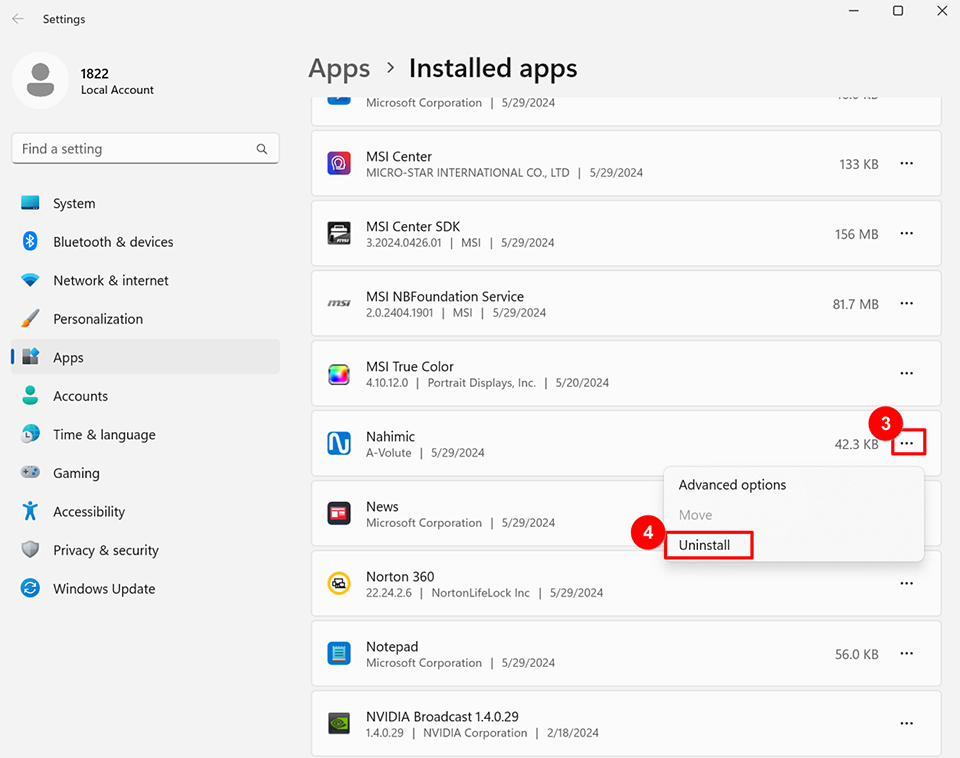Click the Time & language globe icon
Viewport: 960px width, 758px height.
(x=30, y=434)
